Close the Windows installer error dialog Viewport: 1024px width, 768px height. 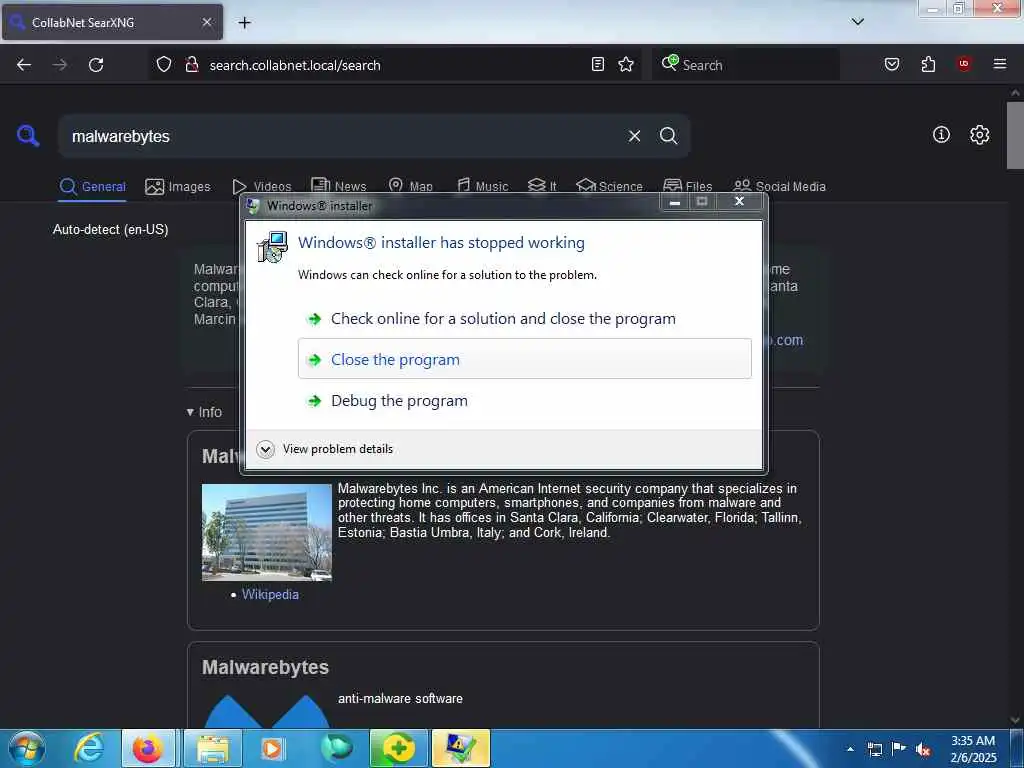click(x=739, y=202)
